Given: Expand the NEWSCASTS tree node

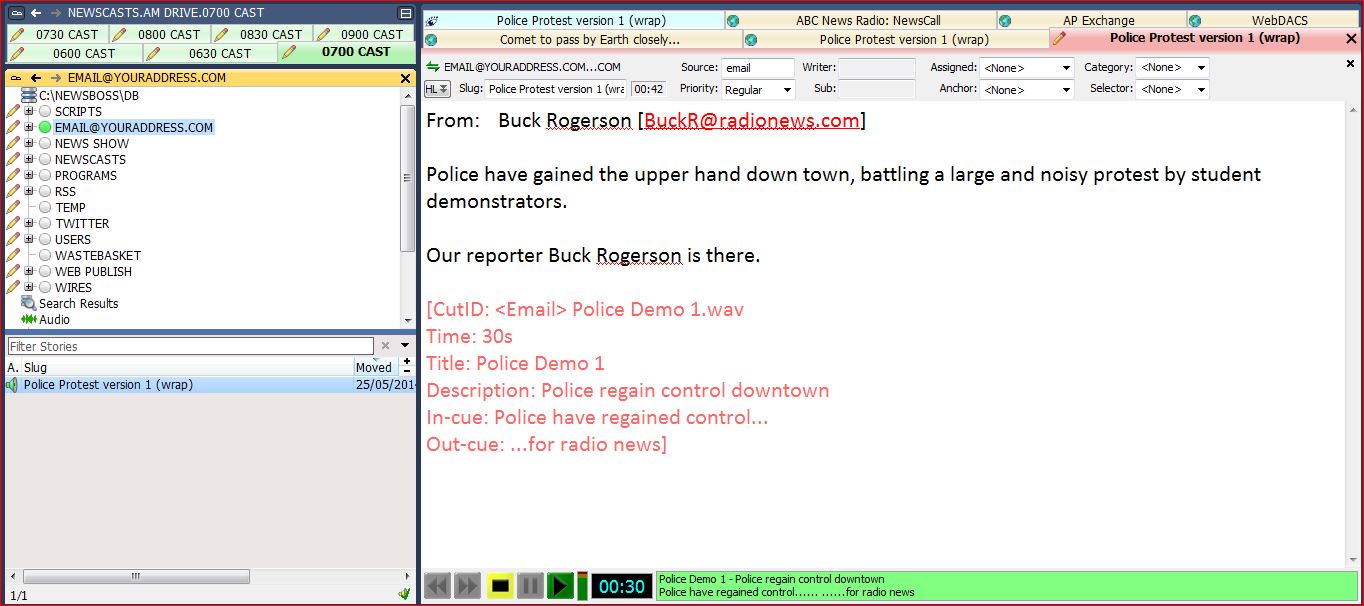Looking at the screenshot, I should 29,159.
